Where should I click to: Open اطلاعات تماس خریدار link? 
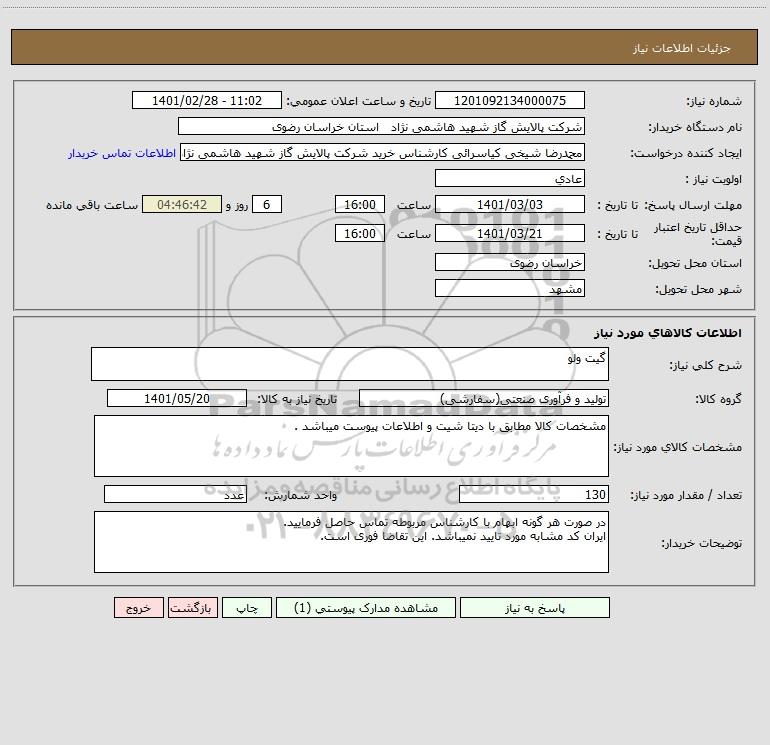pyautogui.click(x=122, y=153)
